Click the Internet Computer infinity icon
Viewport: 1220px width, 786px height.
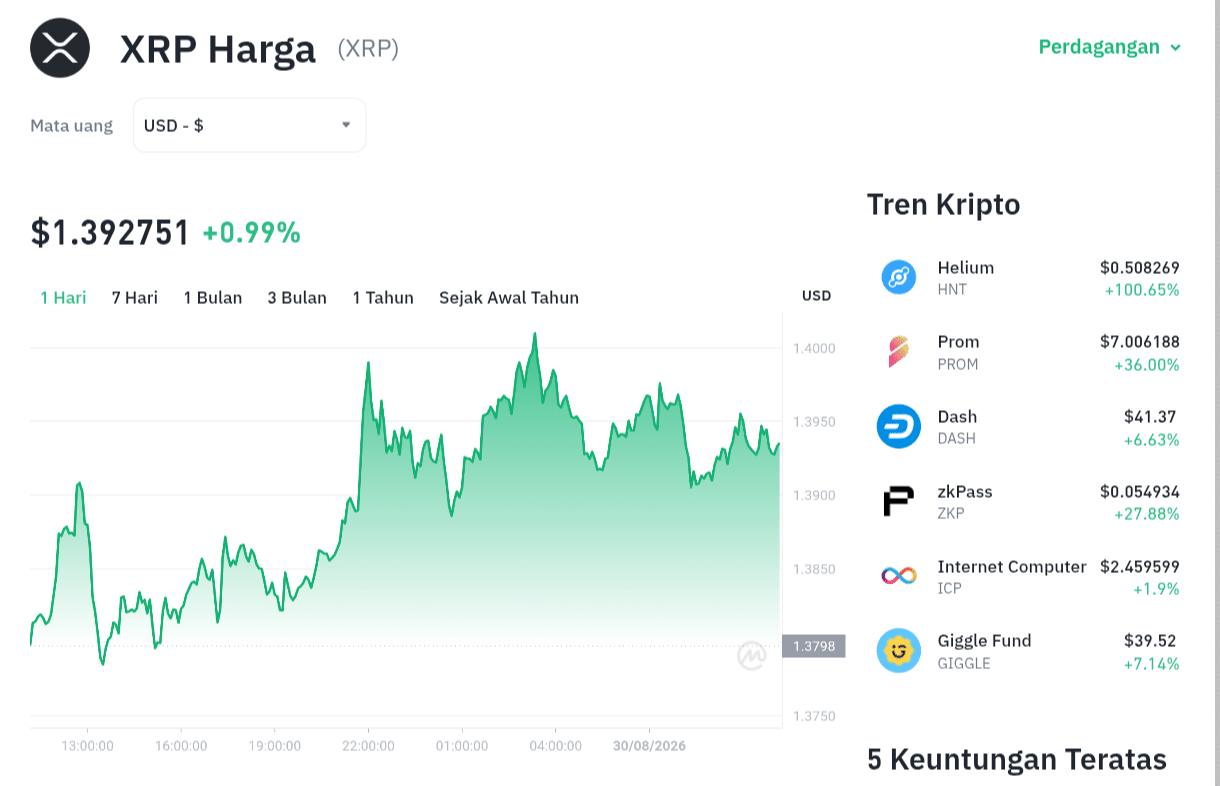(898, 576)
